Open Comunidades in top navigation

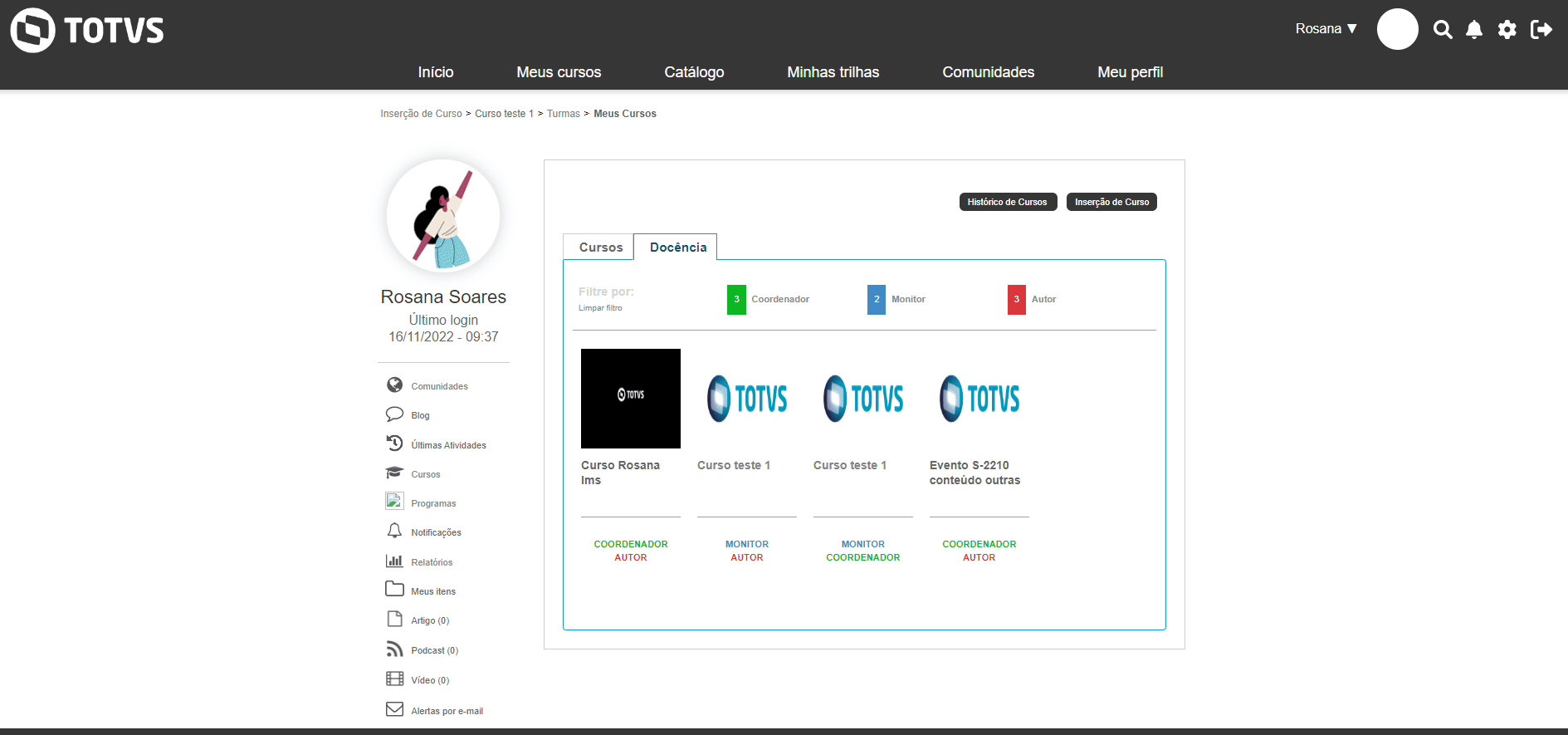tap(989, 72)
